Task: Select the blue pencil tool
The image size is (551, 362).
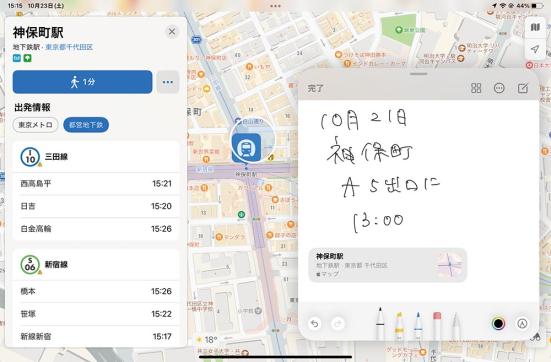Action: pos(418,325)
